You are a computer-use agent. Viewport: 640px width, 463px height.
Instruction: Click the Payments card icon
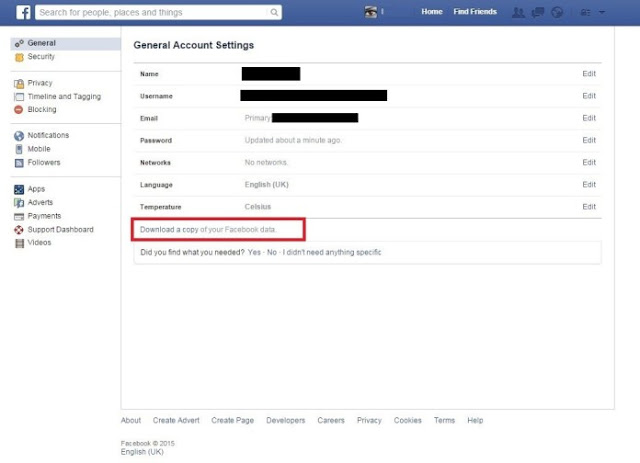pyautogui.click(x=19, y=216)
